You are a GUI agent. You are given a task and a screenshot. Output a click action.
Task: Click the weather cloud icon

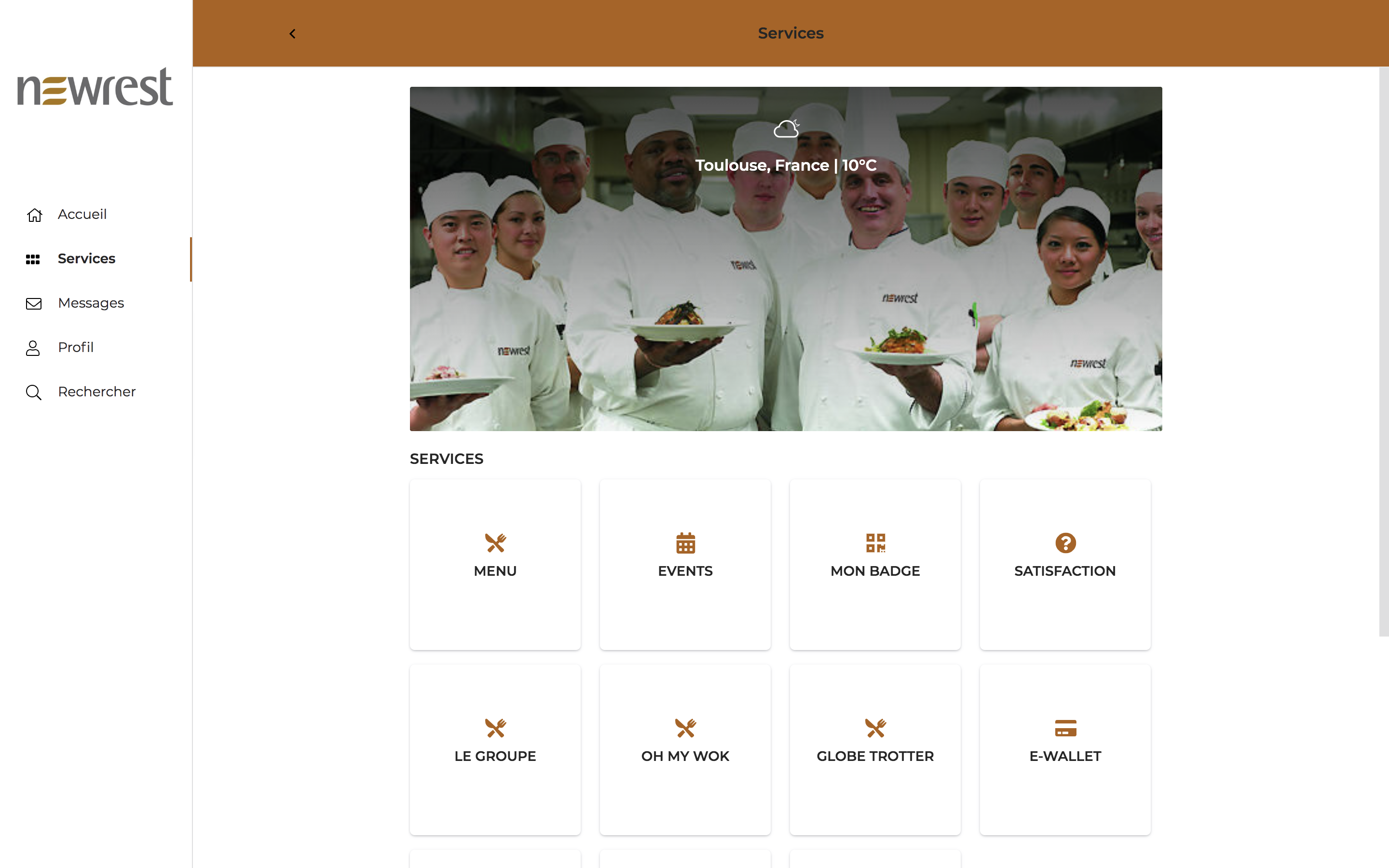(x=786, y=129)
